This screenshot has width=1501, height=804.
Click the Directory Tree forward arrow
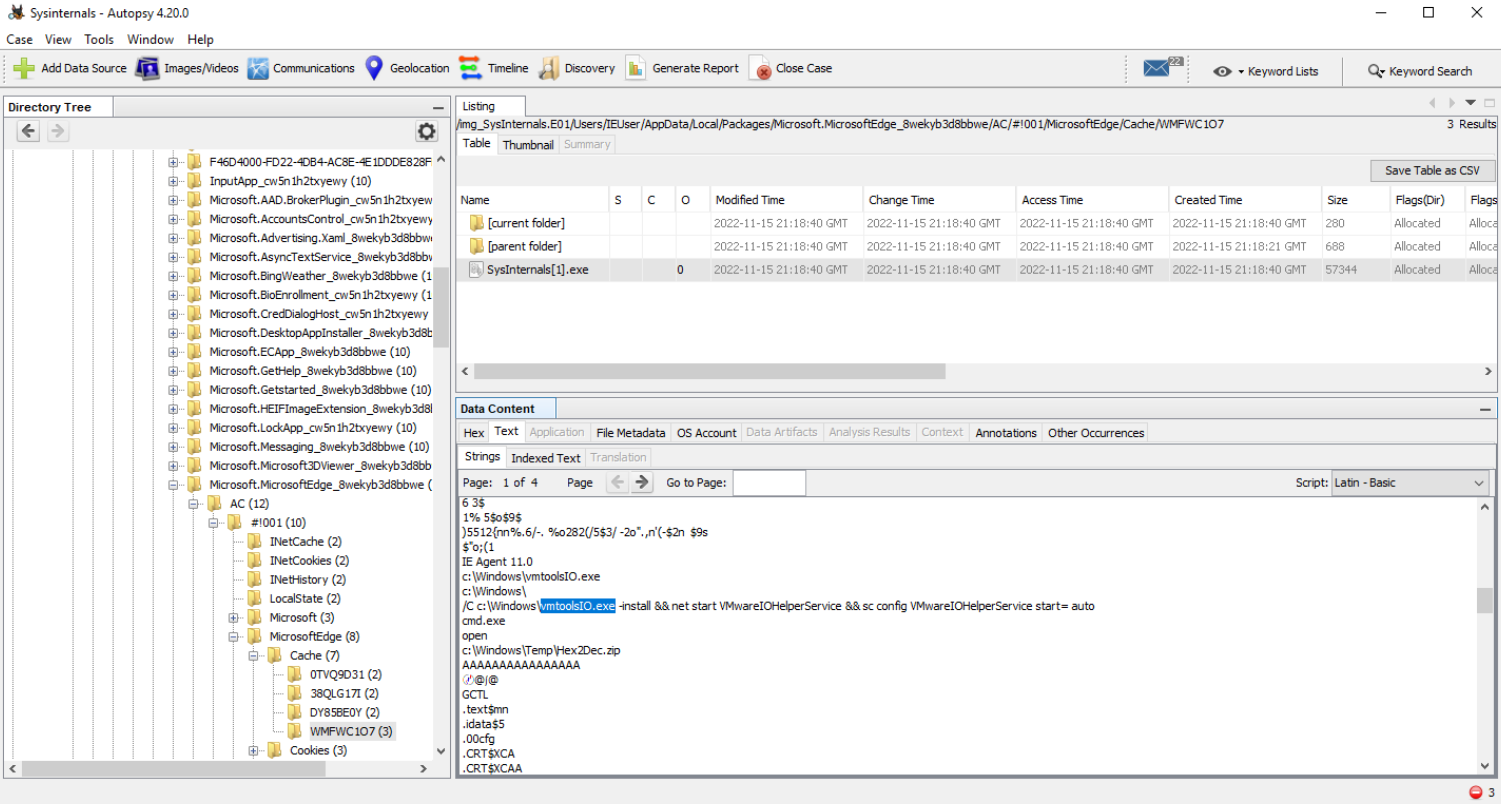58,131
